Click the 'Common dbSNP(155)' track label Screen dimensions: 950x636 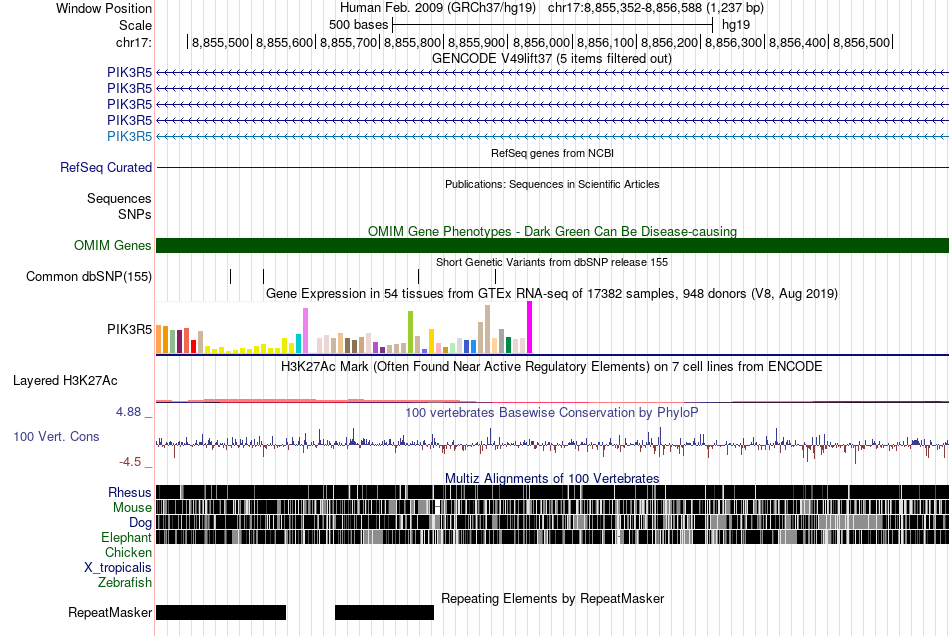(x=88, y=277)
